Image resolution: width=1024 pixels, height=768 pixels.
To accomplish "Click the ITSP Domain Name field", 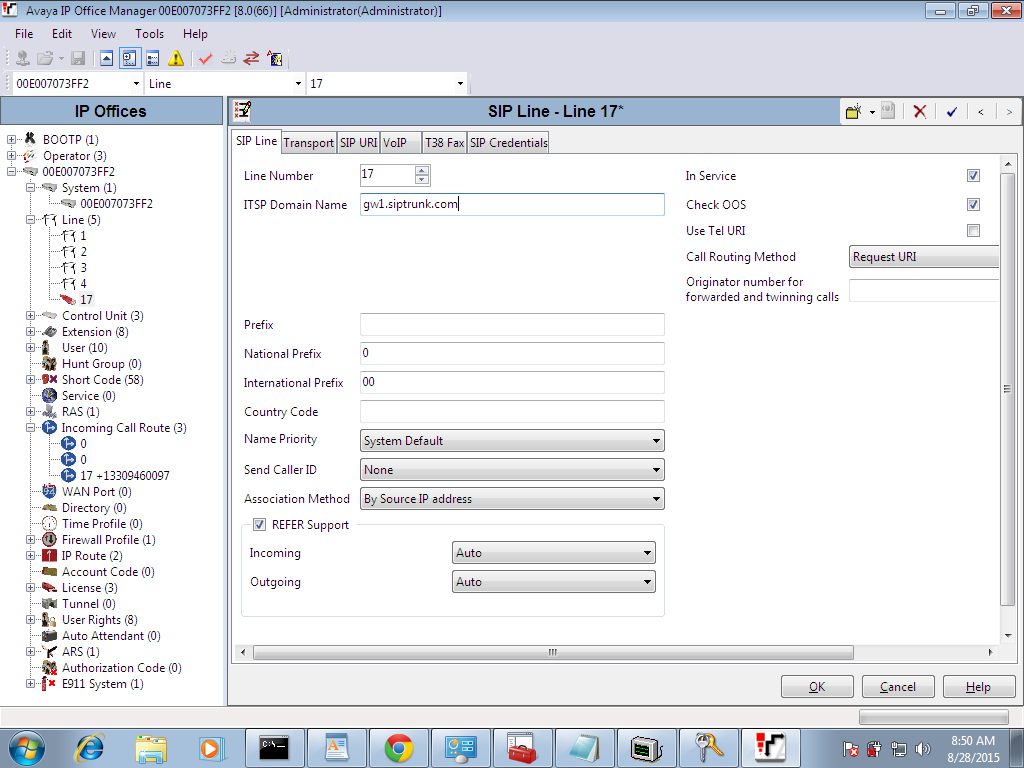I will pyautogui.click(x=512, y=204).
